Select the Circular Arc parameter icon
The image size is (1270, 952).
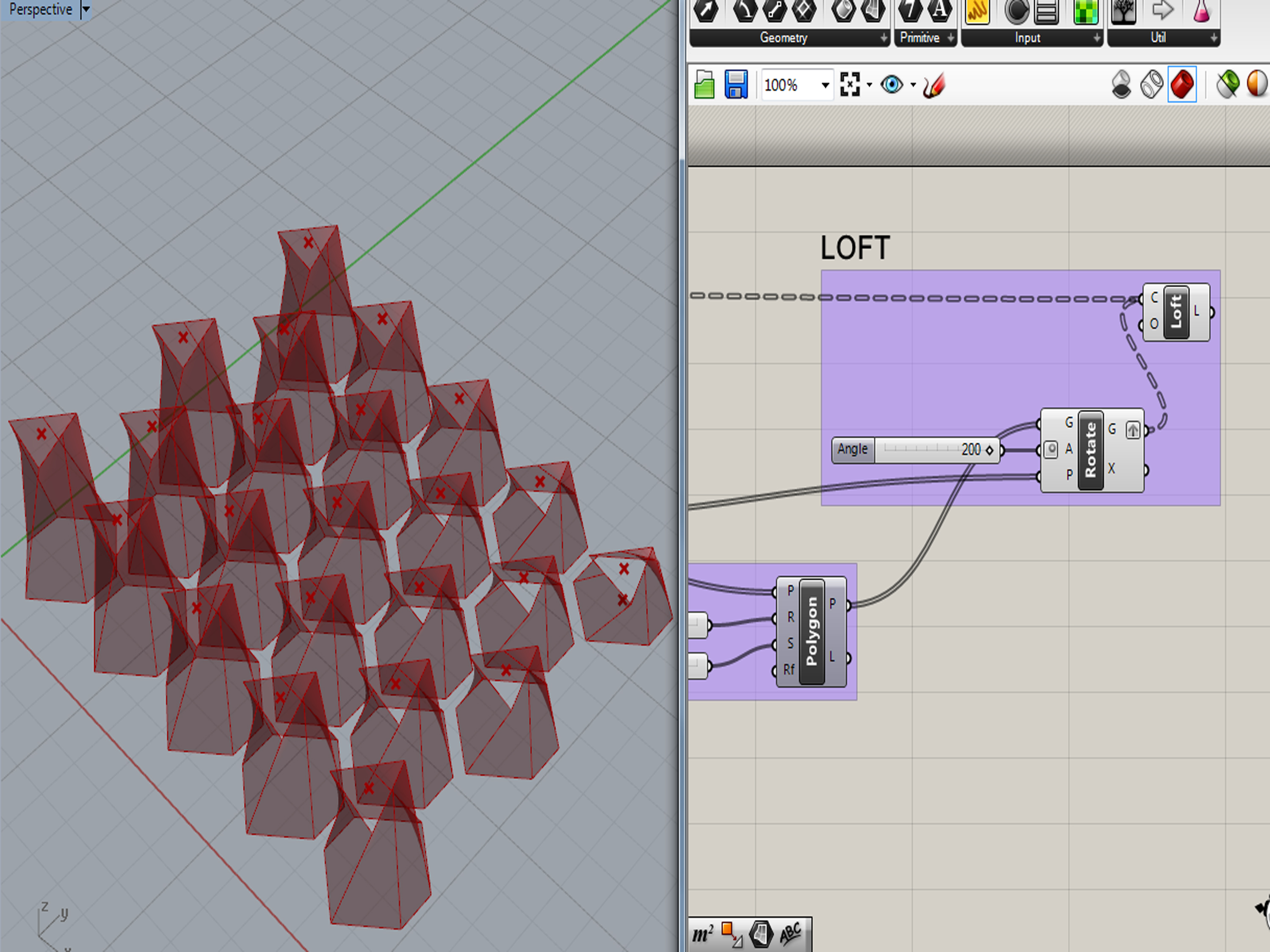coord(745,10)
